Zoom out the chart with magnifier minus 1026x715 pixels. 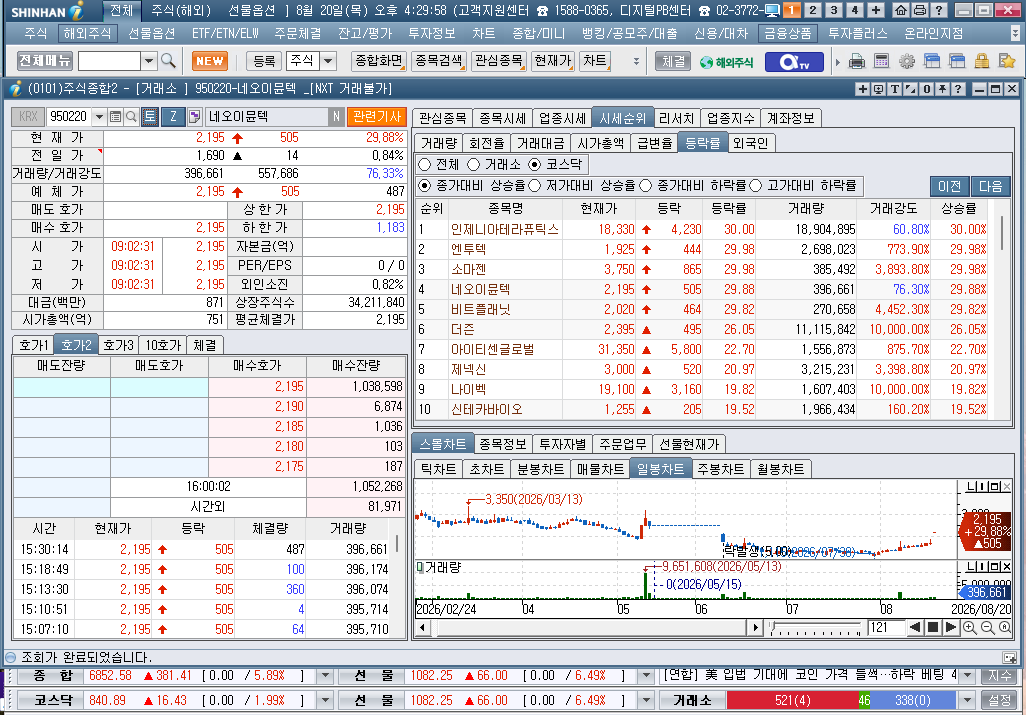(x=987, y=628)
